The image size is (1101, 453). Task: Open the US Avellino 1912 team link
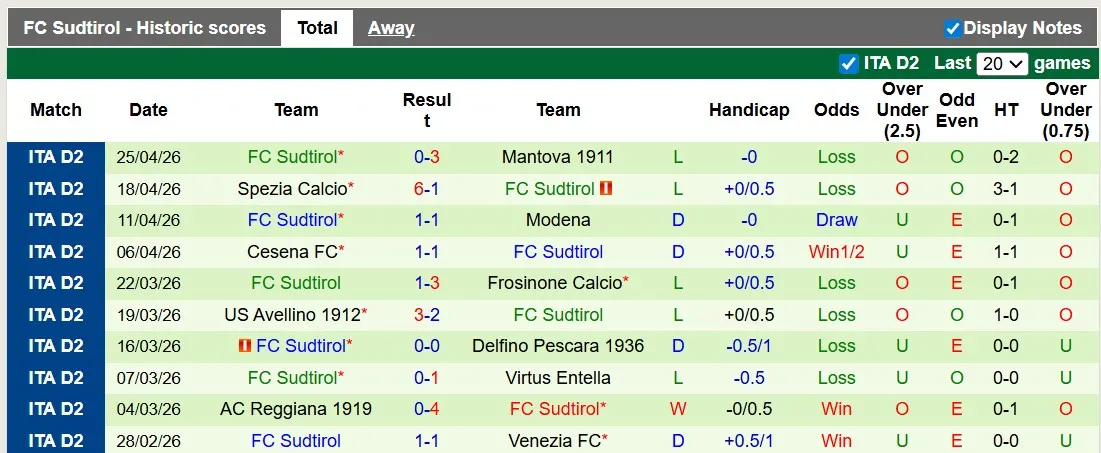tap(292, 315)
